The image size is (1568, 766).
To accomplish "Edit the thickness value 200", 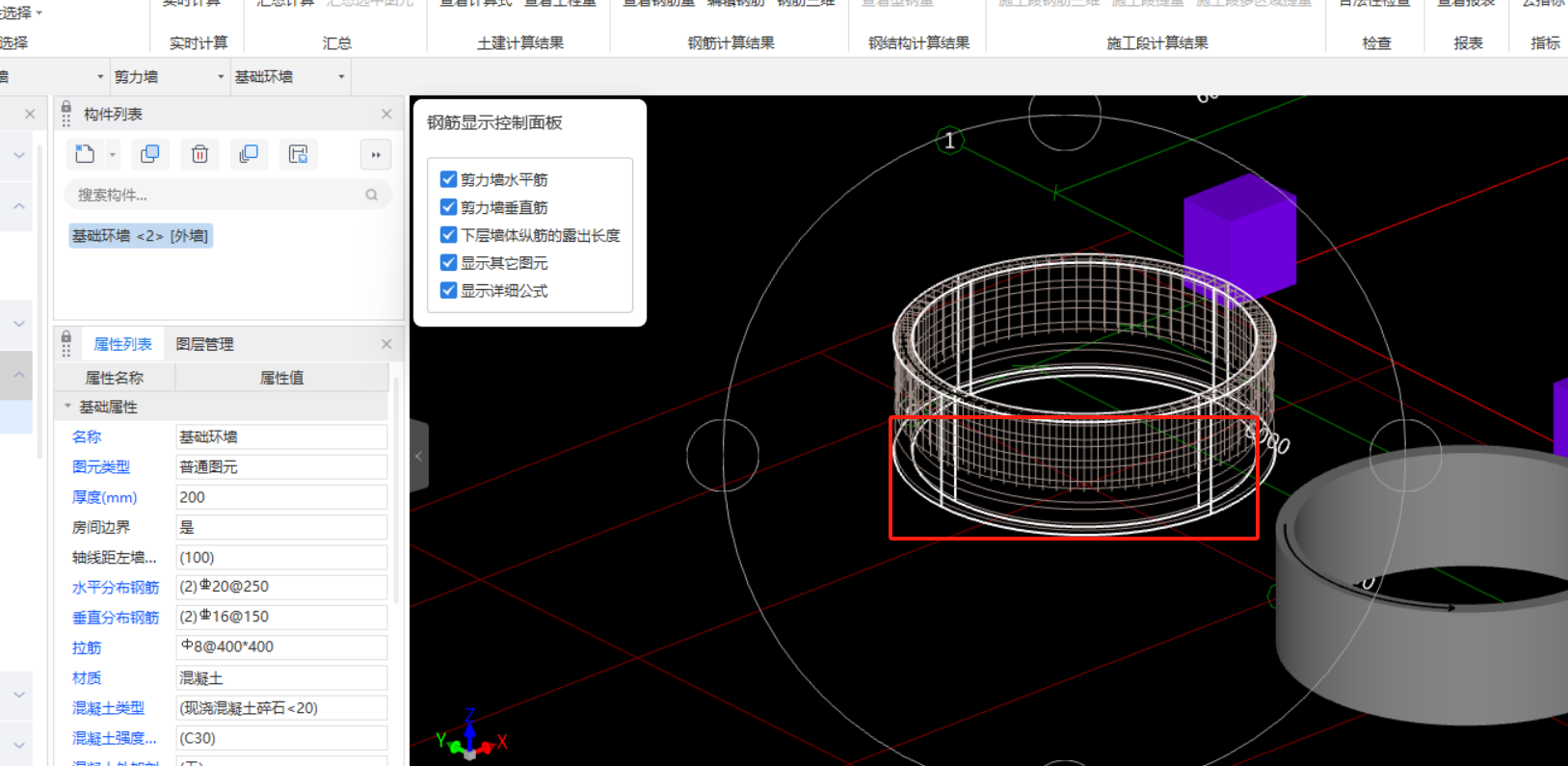I will (x=281, y=497).
